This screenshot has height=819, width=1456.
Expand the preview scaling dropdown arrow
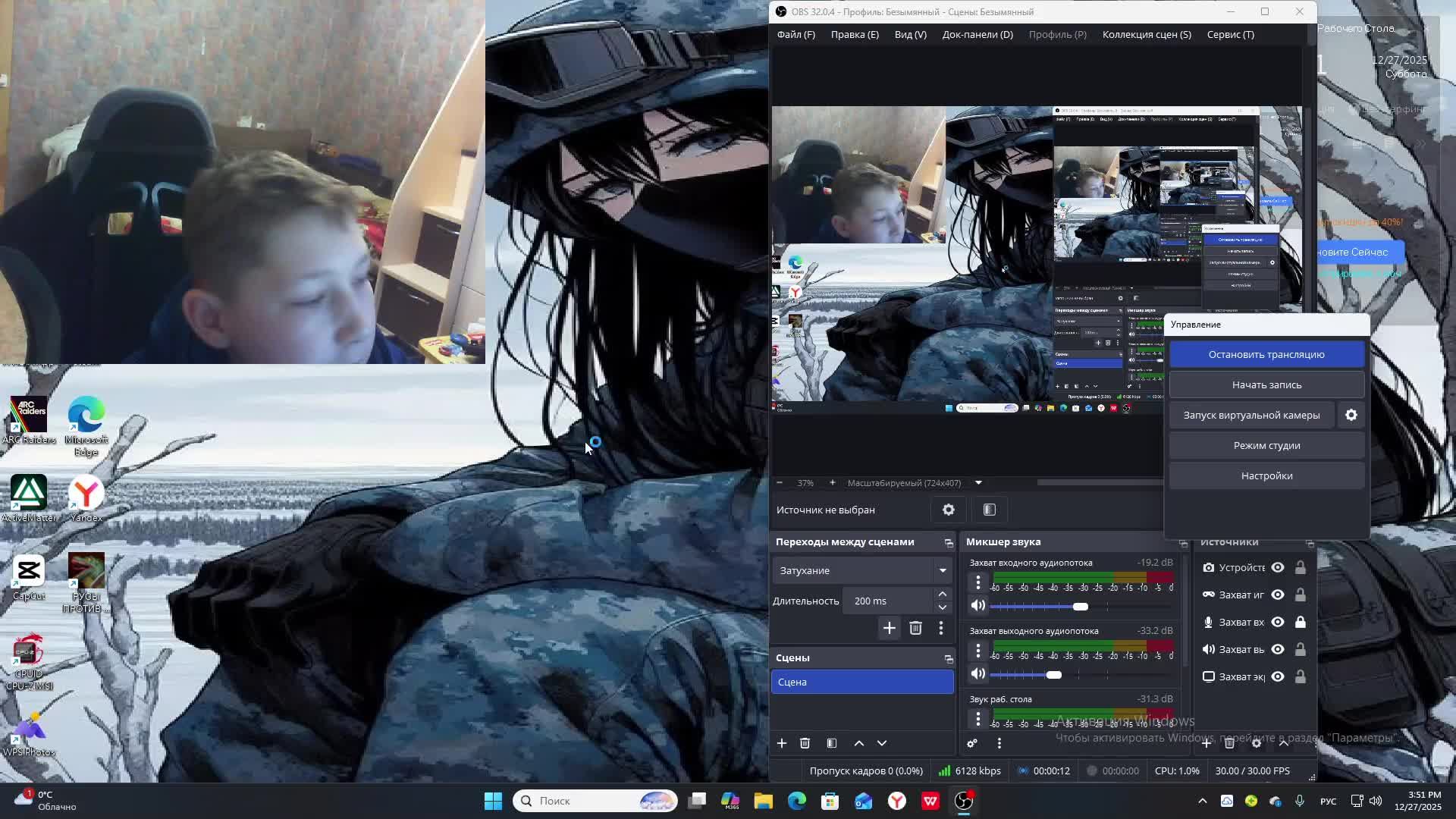click(x=978, y=483)
